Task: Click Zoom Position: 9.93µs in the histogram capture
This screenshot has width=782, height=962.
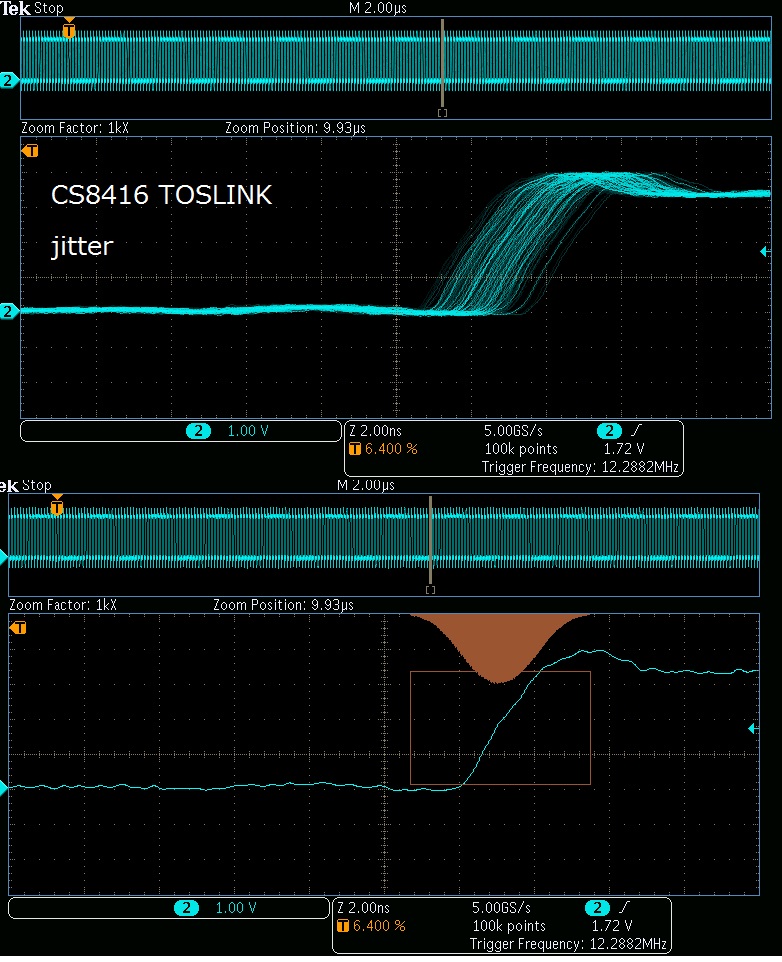Action: coord(283,604)
